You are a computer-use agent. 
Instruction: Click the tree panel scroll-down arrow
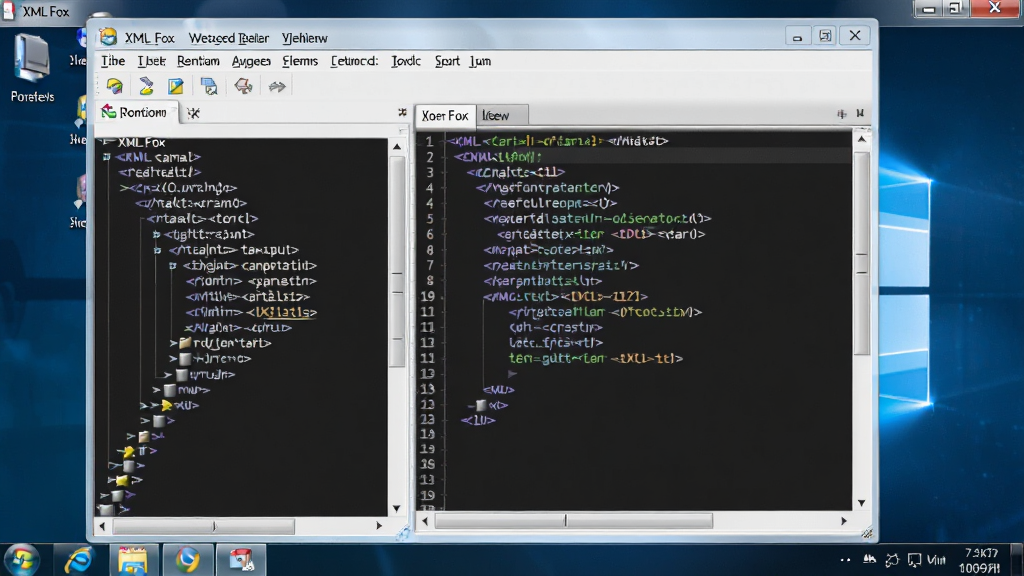pos(396,508)
